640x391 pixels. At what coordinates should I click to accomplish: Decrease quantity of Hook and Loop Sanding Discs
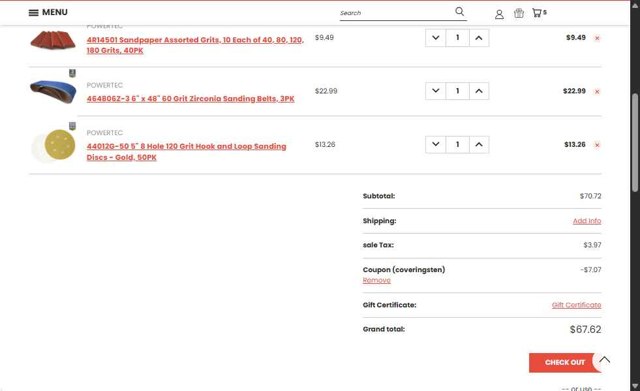(x=436, y=144)
